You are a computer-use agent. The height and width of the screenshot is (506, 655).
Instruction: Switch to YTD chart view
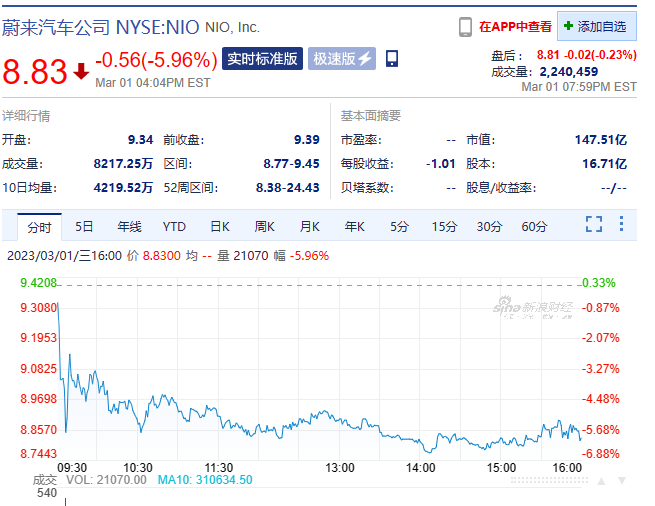point(174,226)
